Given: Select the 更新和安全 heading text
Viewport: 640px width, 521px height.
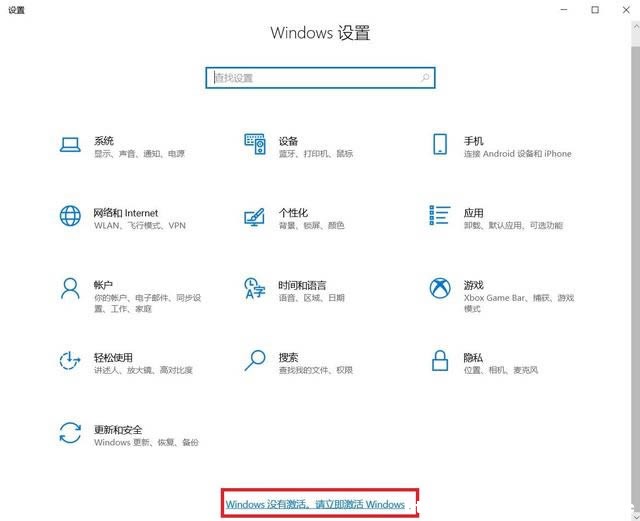Looking at the screenshot, I should click(x=118, y=430).
